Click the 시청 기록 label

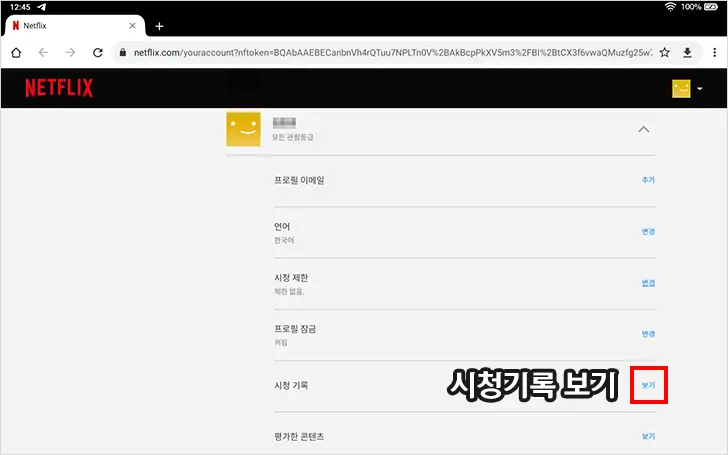tap(291, 385)
